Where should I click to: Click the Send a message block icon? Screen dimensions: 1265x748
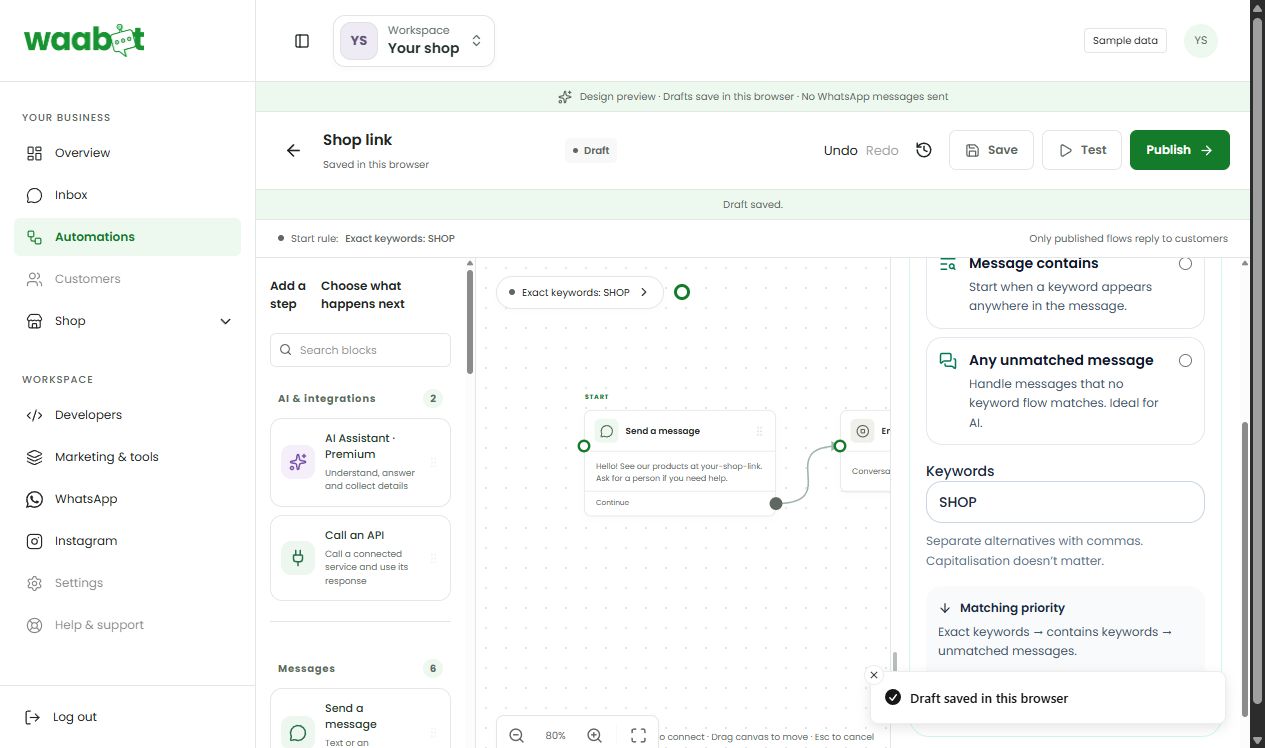point(298,733)
